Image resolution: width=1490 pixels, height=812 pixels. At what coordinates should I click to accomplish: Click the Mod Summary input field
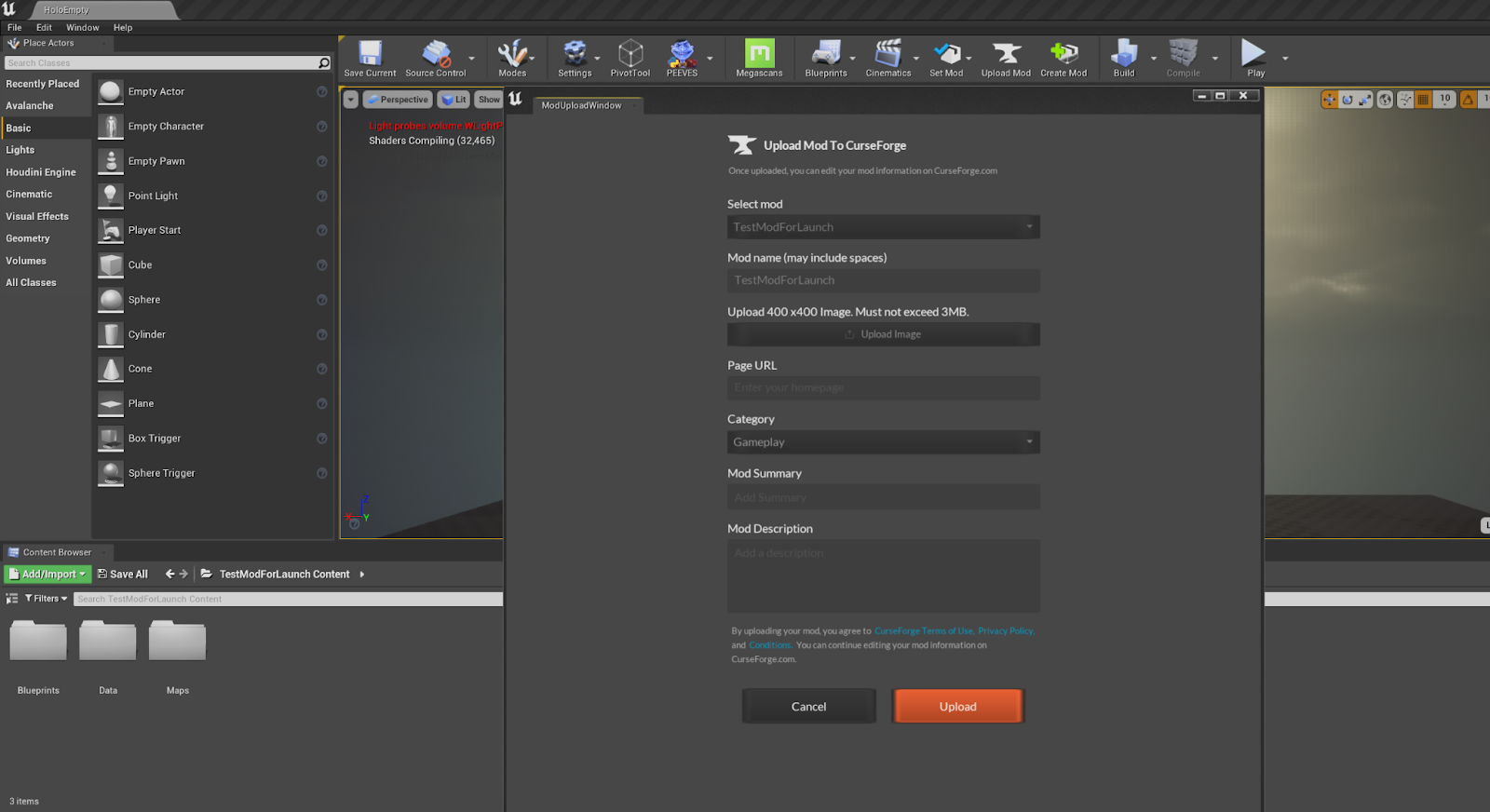pos(883,497)
